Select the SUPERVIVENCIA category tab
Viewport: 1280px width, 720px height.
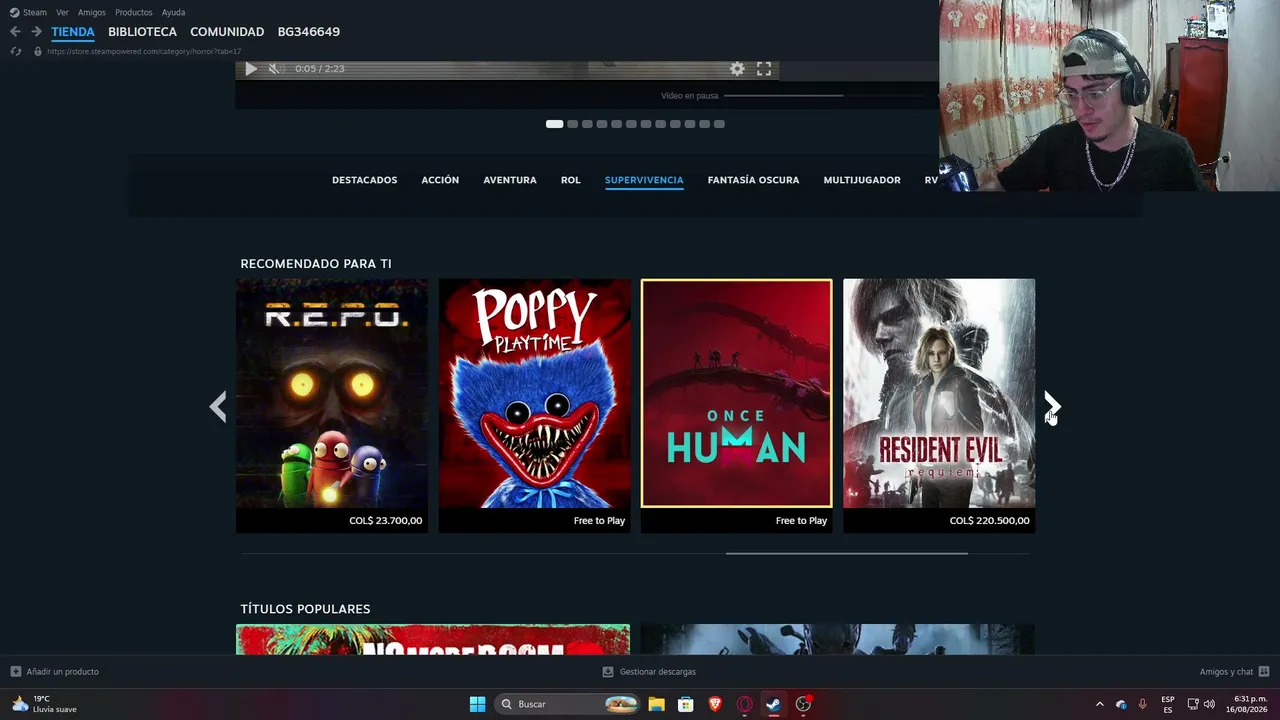coord(644,180)
